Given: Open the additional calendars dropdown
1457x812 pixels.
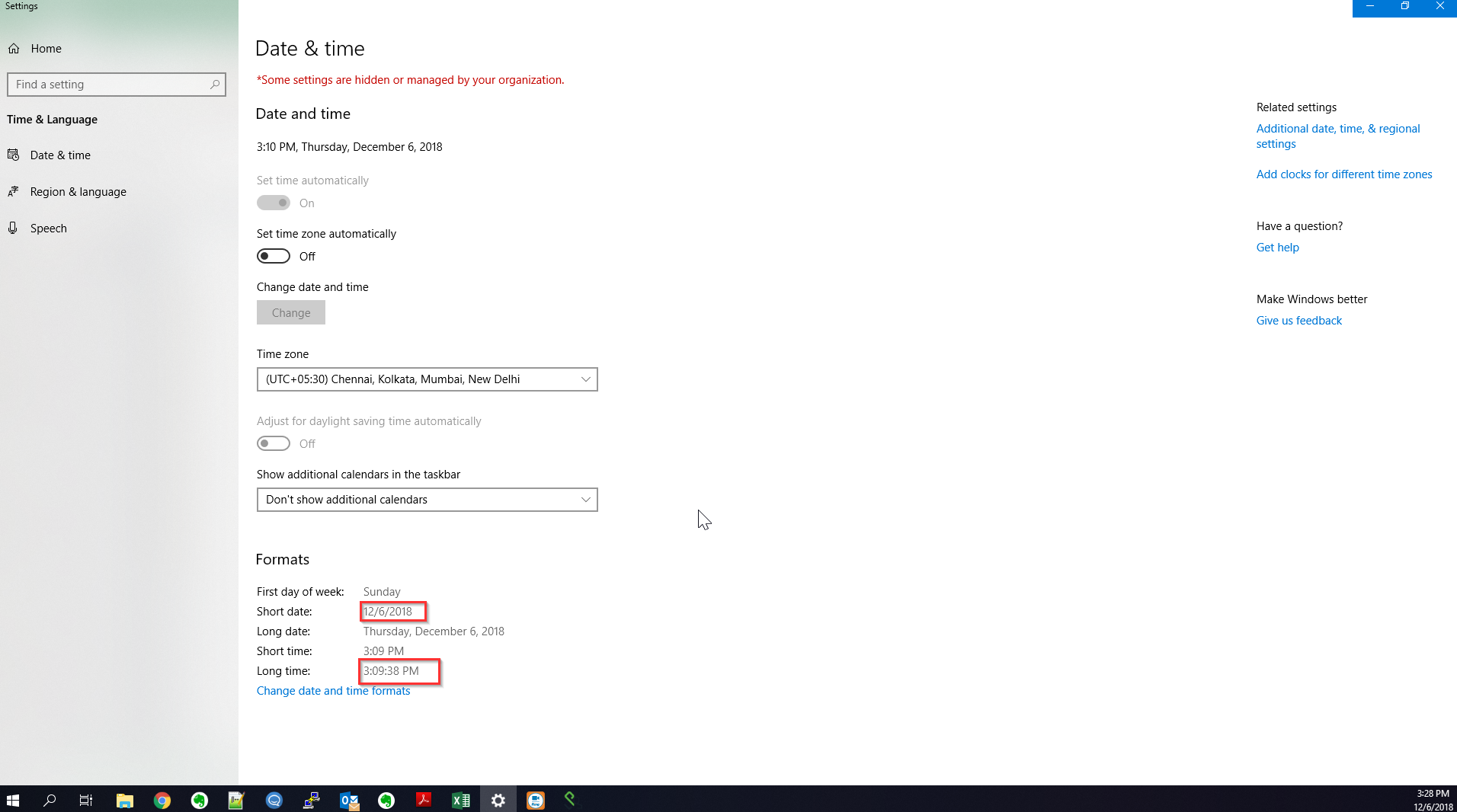Looking at the screenshot, I should point(427,500).
